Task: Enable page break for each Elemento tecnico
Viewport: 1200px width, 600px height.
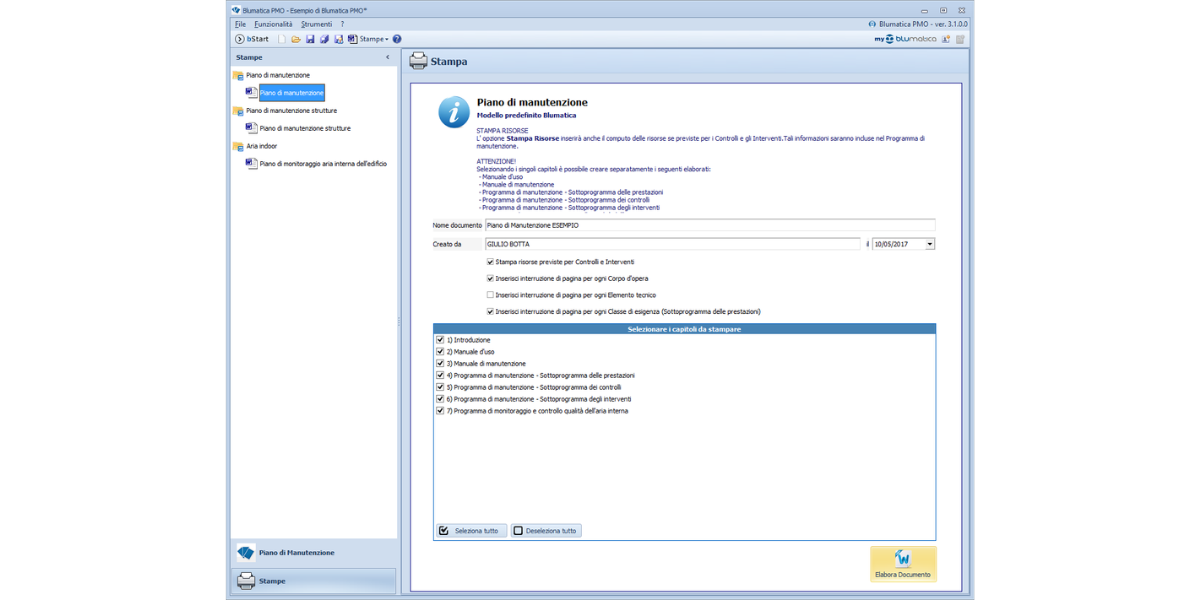Action: click(x=490, y=295)
